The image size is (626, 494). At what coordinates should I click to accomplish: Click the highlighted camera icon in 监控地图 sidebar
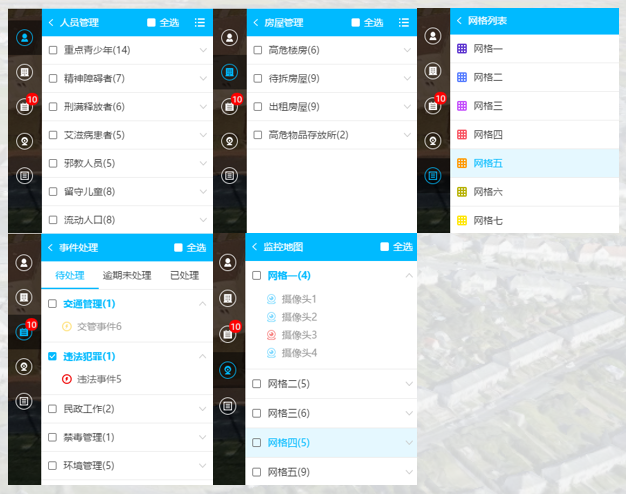(229, 370)
